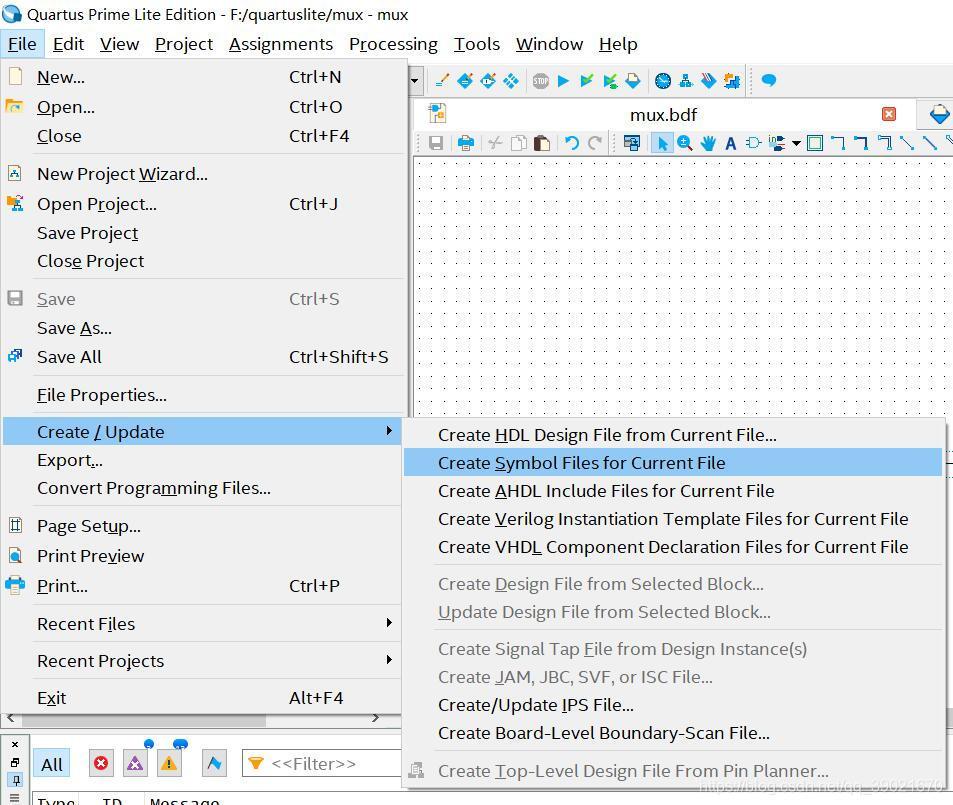This screenshot has height=805, width=953.
Task: Choose Create Board-Level Boundary-Scan File entry
Action: click(673, 733)
